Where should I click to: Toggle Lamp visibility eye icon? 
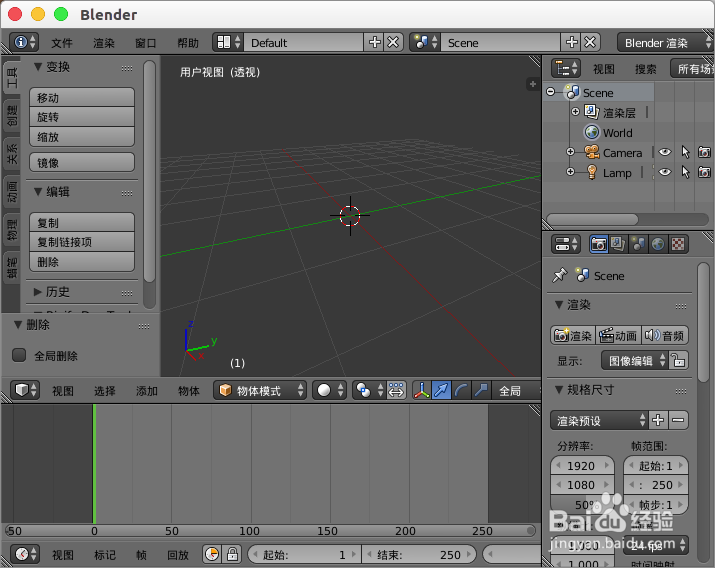(x=665, y=172)
